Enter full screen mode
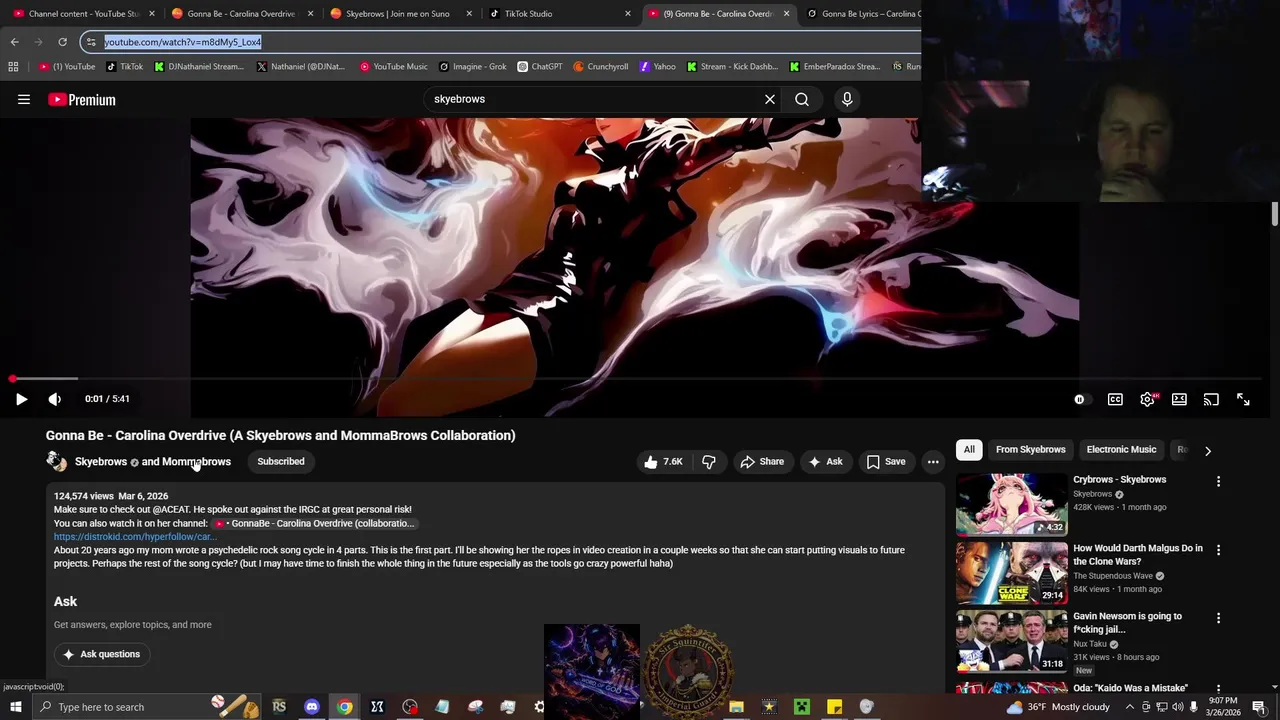The height and width of the screenshot is (720, 1280). click(1243, 399)
